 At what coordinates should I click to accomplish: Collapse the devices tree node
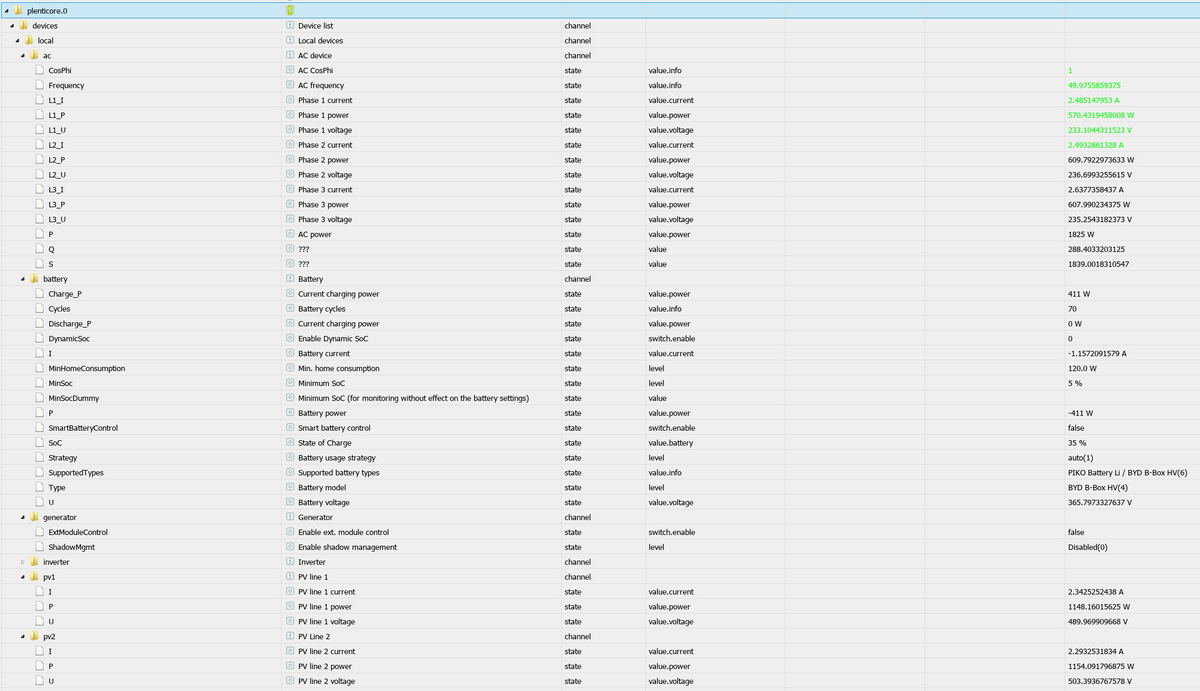click(11, 25)
